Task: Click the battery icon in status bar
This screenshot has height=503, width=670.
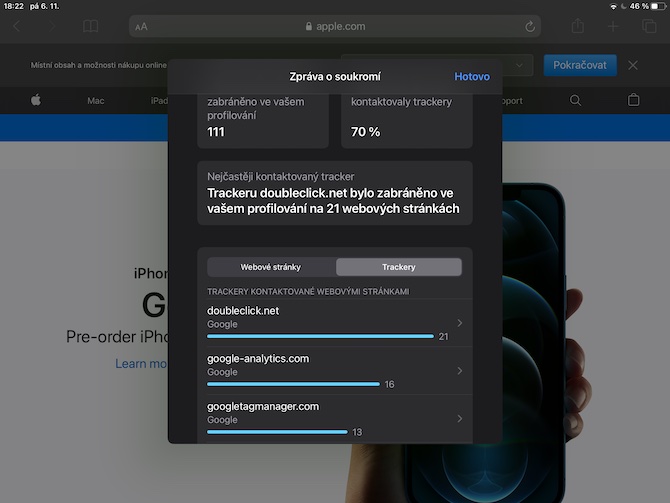Action: 658,6
